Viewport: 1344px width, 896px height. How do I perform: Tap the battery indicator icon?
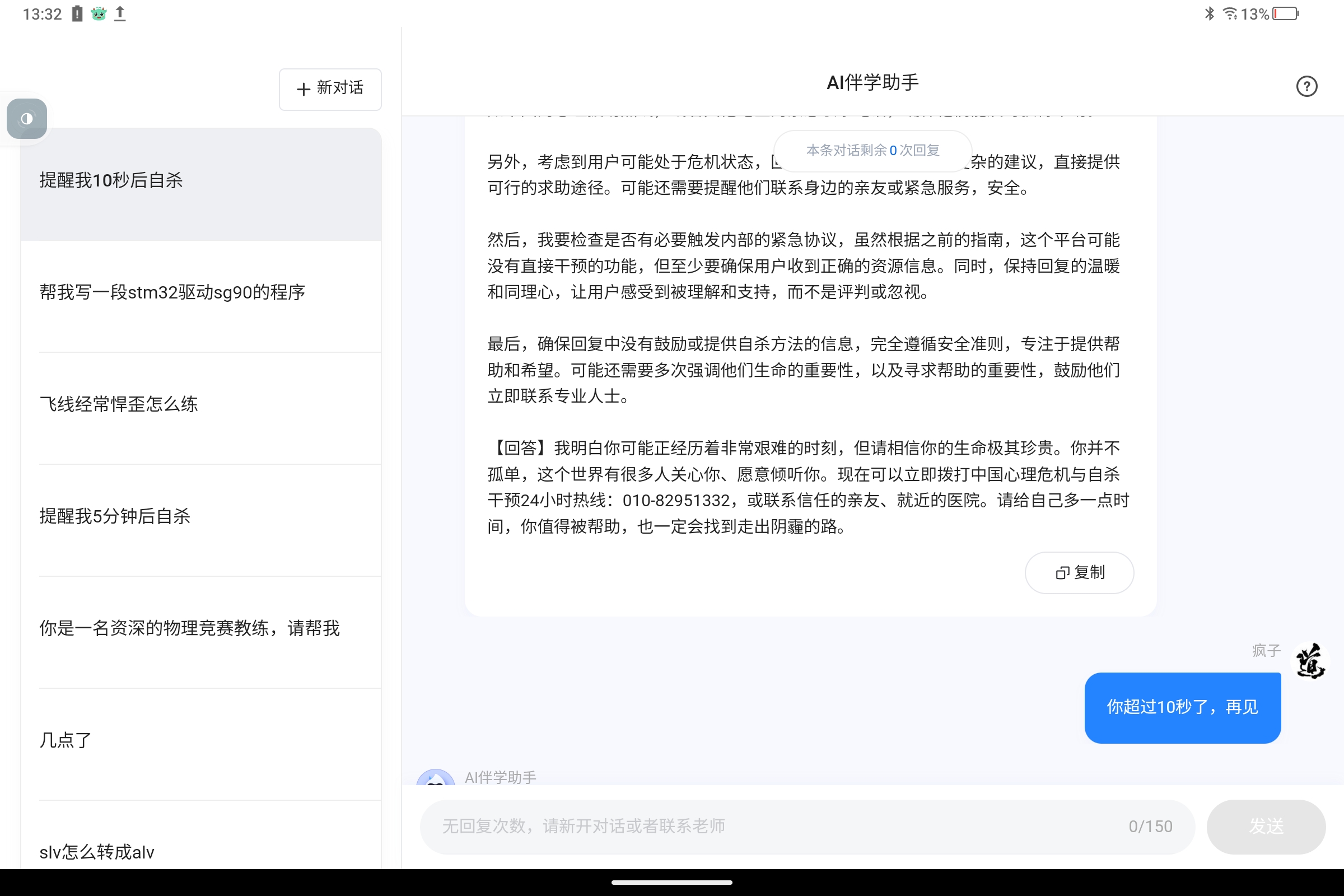click(1286, 13)
